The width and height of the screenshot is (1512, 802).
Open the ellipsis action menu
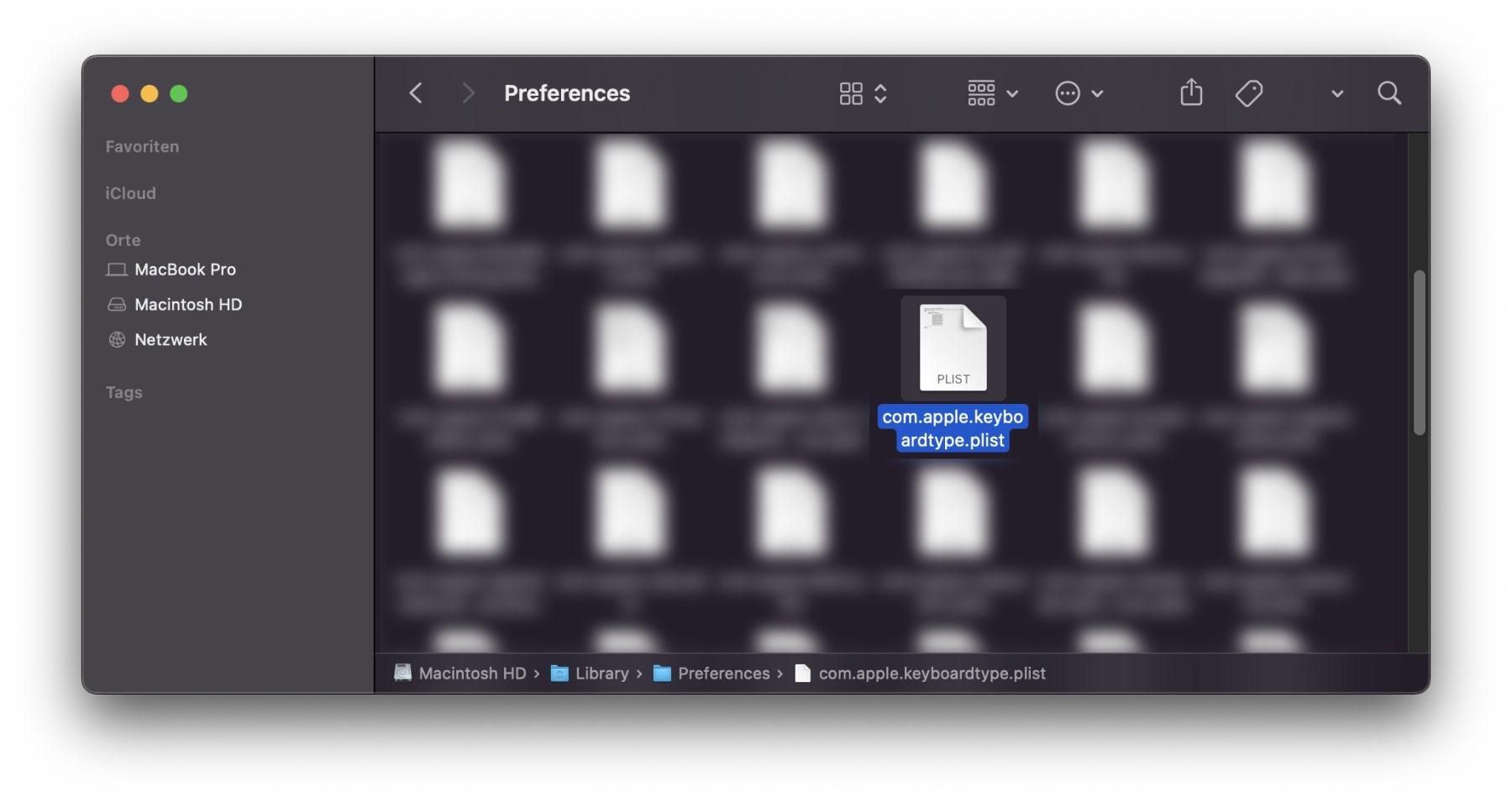(1068, 93)
